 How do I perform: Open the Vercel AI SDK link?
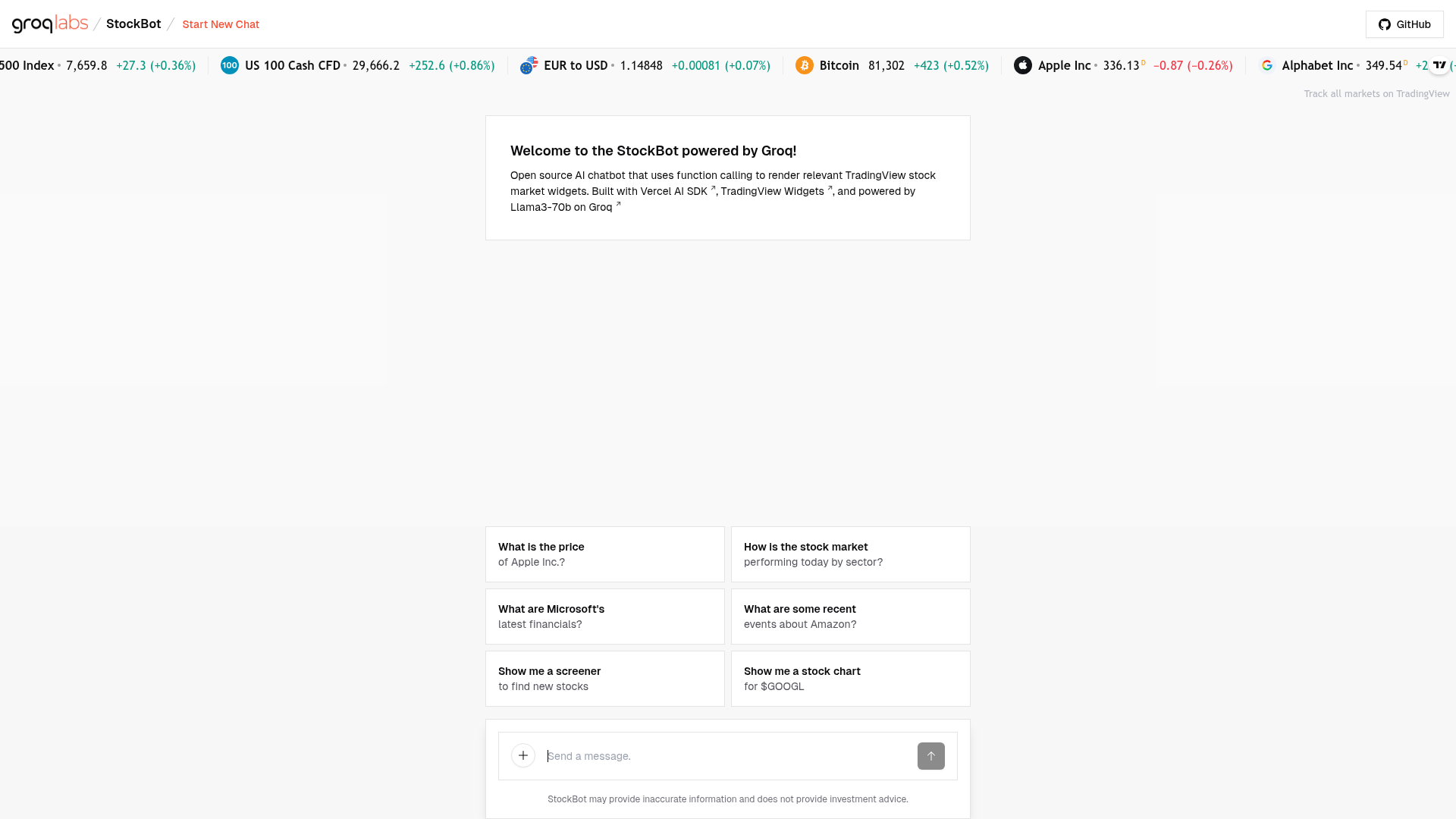pos(678,191)
